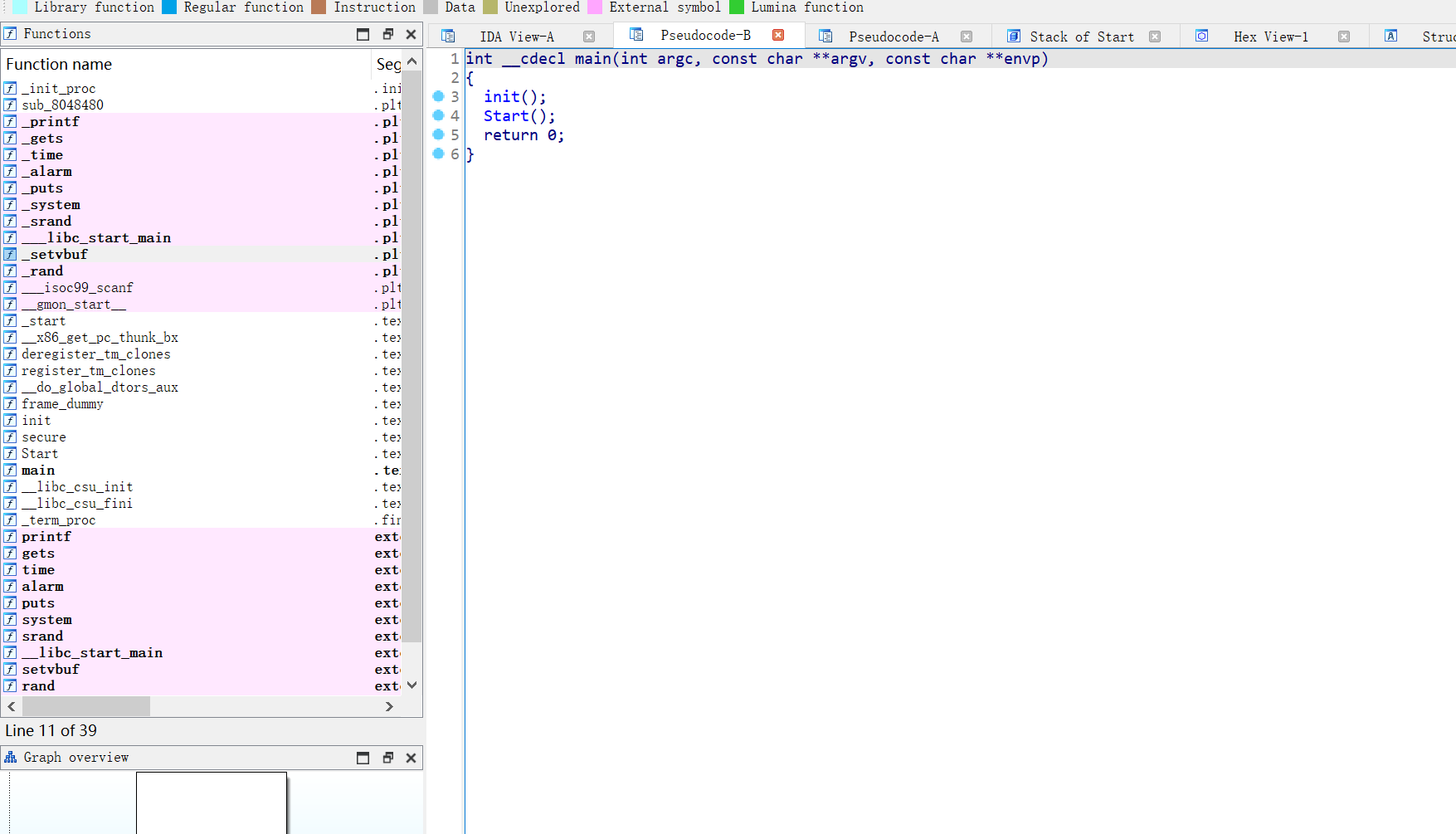Select the Start function in the list
Viewport: 1456px width, 834px height.
pos(202,454)
